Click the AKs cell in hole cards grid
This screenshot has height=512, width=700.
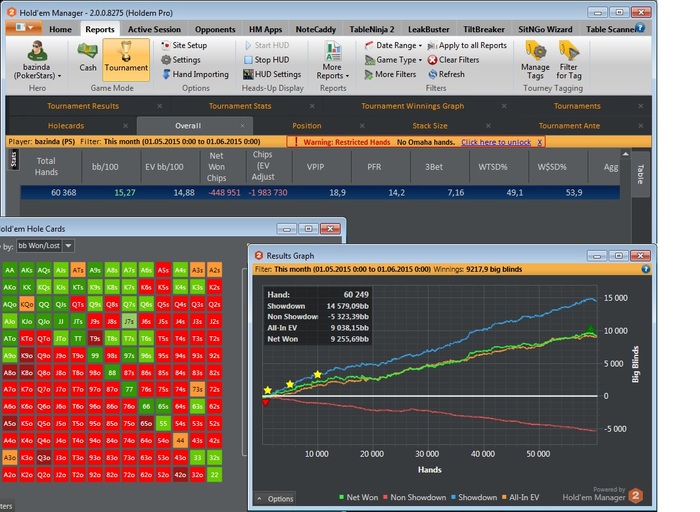pos(26,270)
